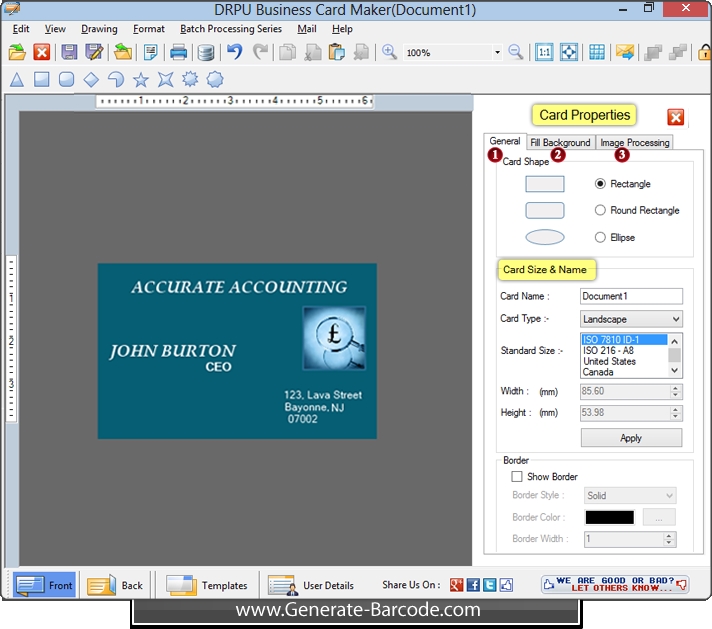
Task: Open the View menu
Action: (55, 29)
